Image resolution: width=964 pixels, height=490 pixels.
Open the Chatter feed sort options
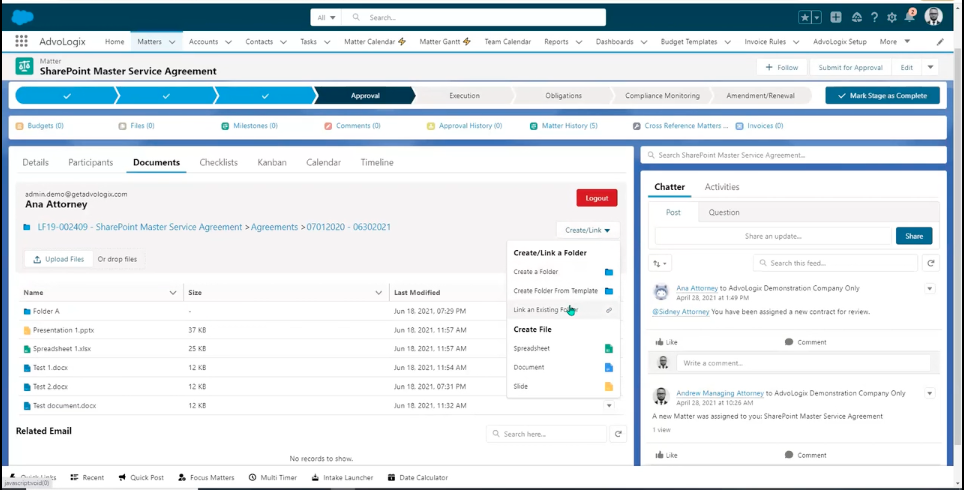click(660, 263)
